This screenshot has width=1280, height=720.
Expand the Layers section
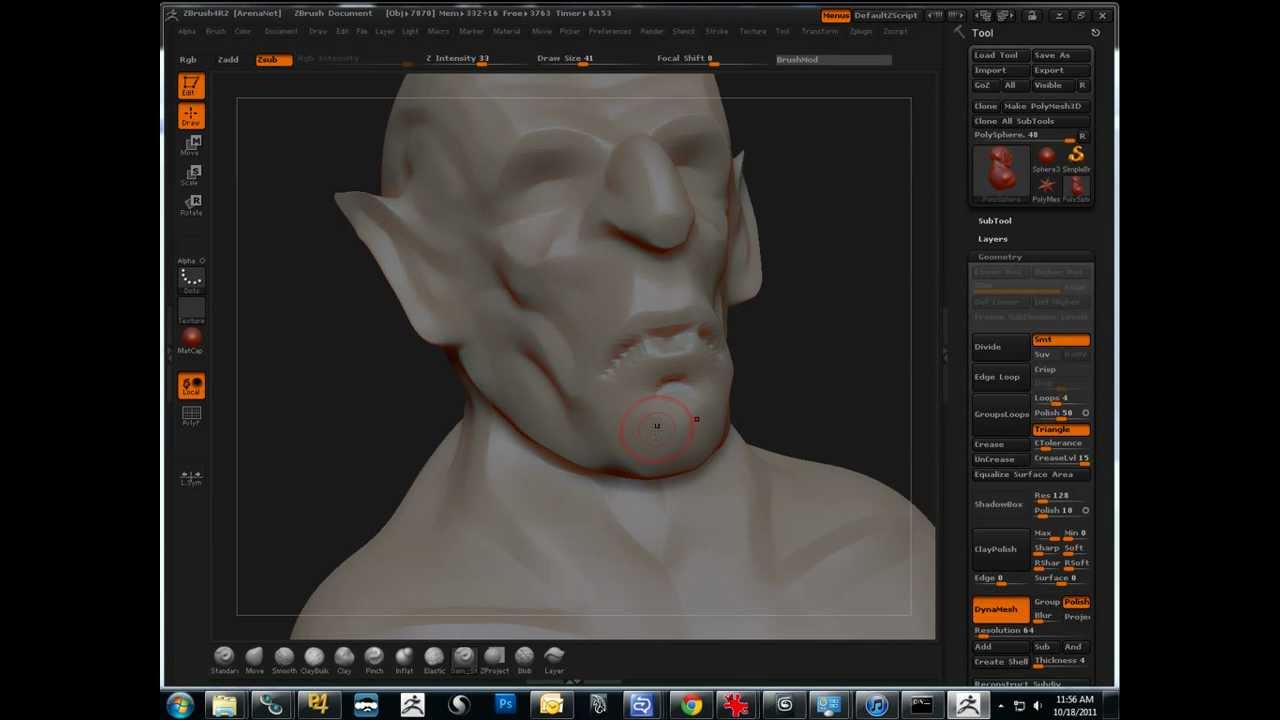coord(993,239)
